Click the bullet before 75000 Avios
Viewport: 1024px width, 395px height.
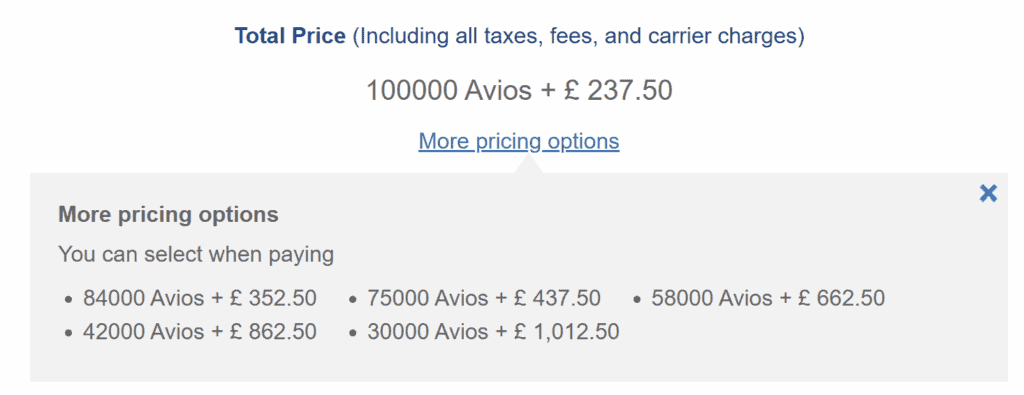click(x=353, y=300)
